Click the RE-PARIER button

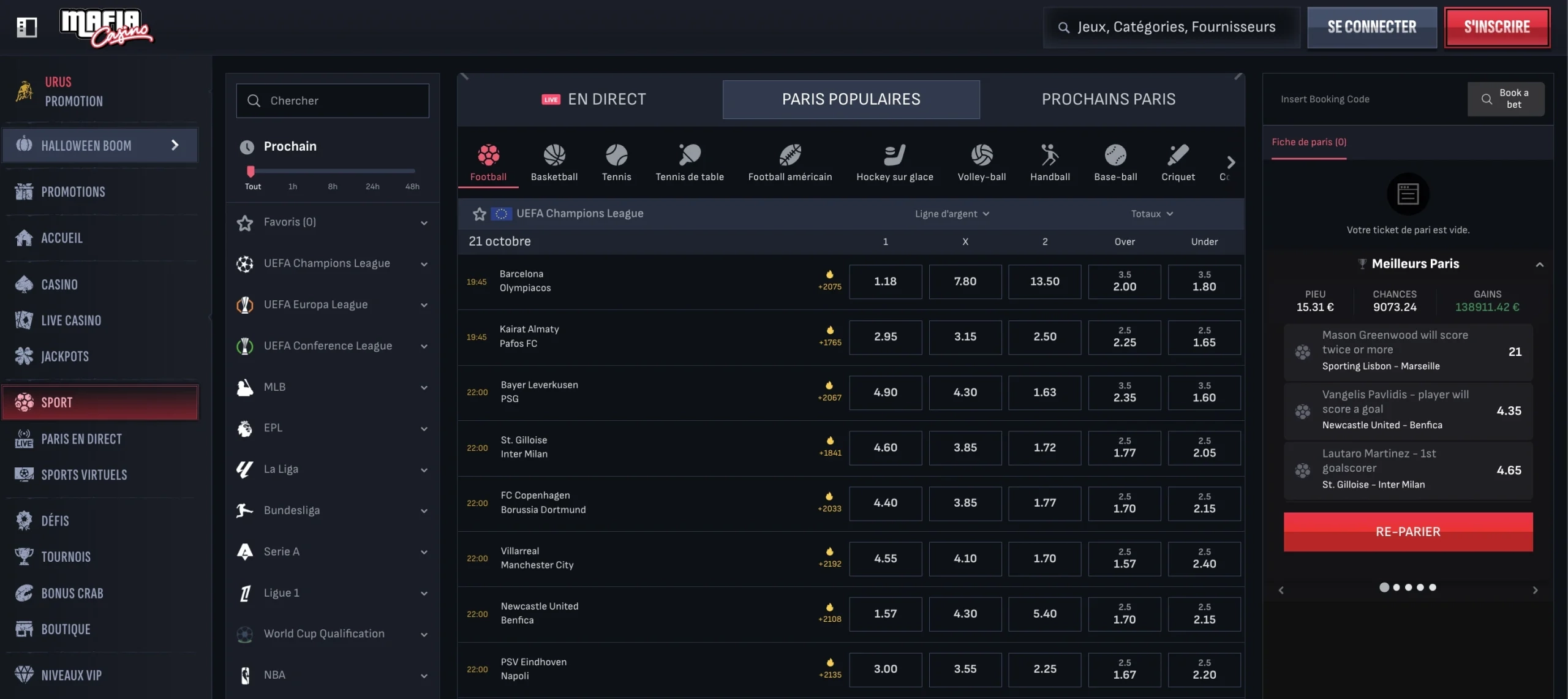click(x=1408, y=532)
